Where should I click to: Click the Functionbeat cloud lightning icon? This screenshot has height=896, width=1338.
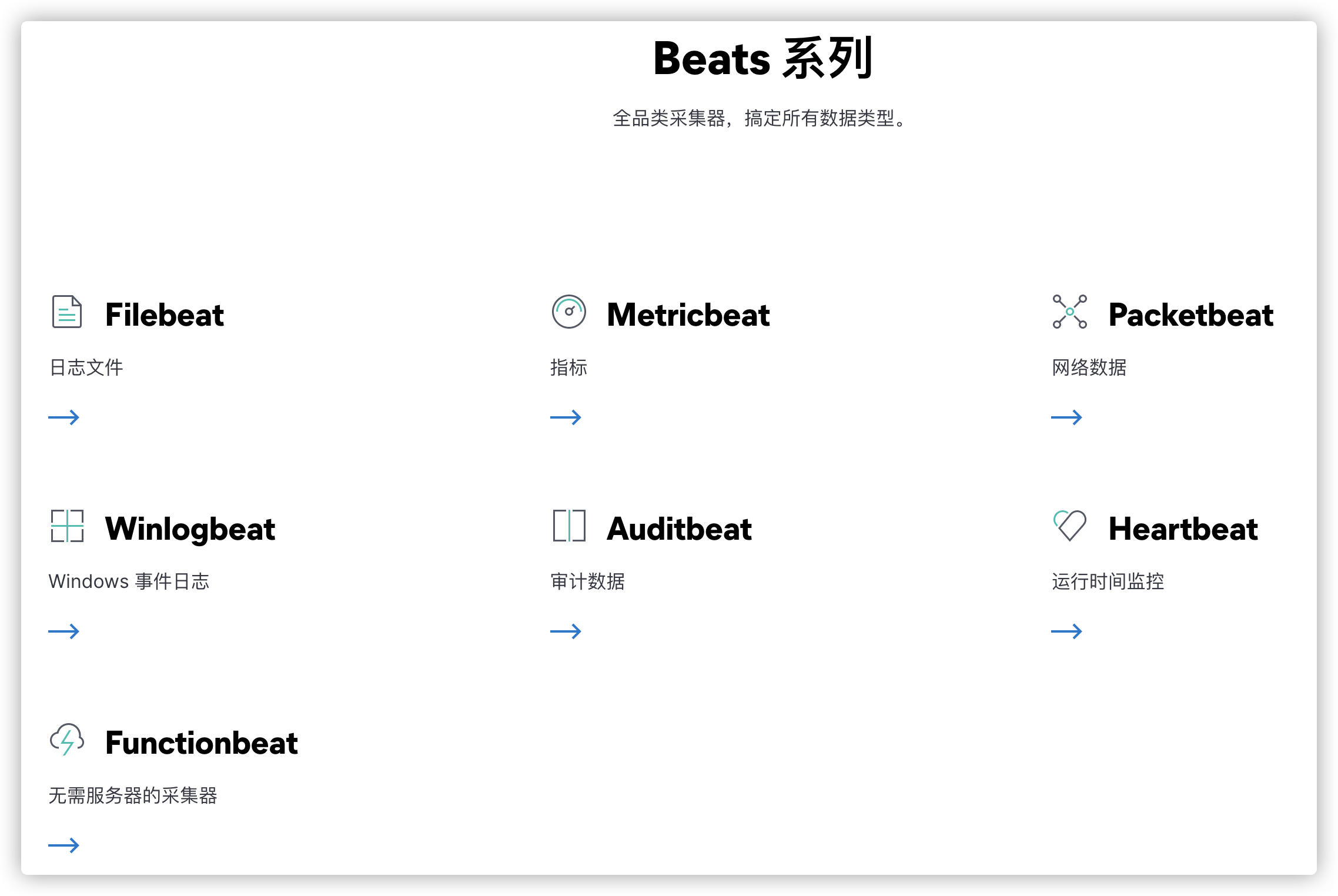click(x=67, y=740)
